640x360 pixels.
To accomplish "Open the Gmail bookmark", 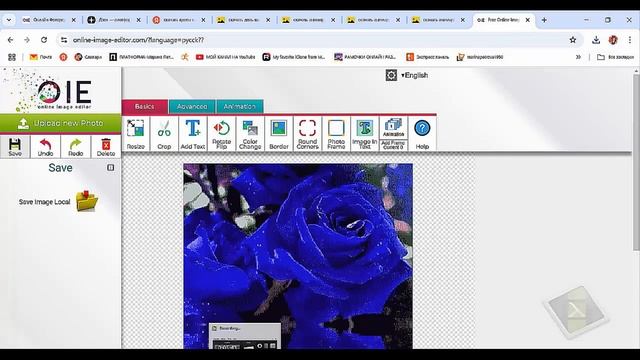I will [x=41, y=57].
